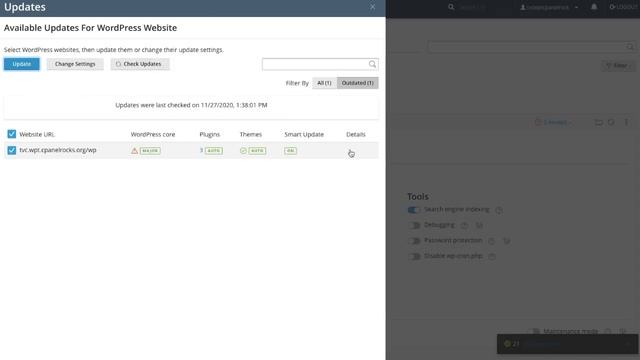Image resolution: width=640 pixels, height=360 pixels.
Task: Click the Check Updates button
Action: (140, 64)
